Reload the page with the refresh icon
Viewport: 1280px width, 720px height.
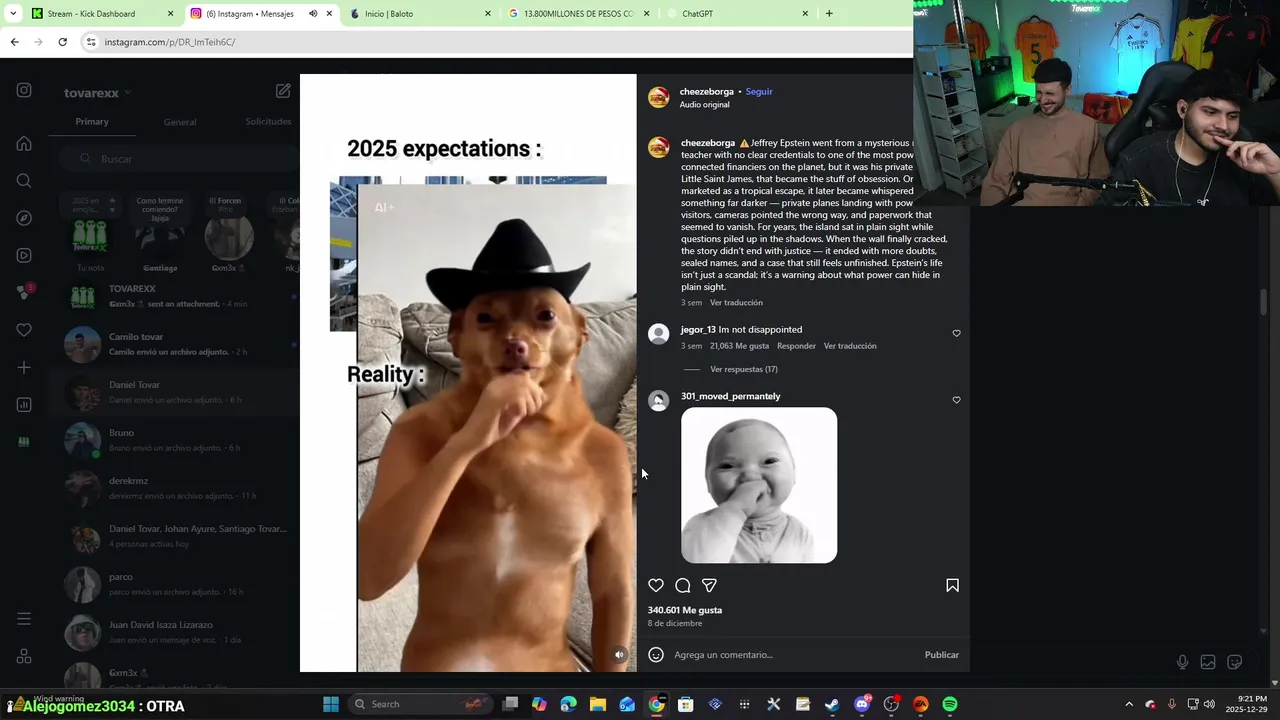tap(62, 42)
